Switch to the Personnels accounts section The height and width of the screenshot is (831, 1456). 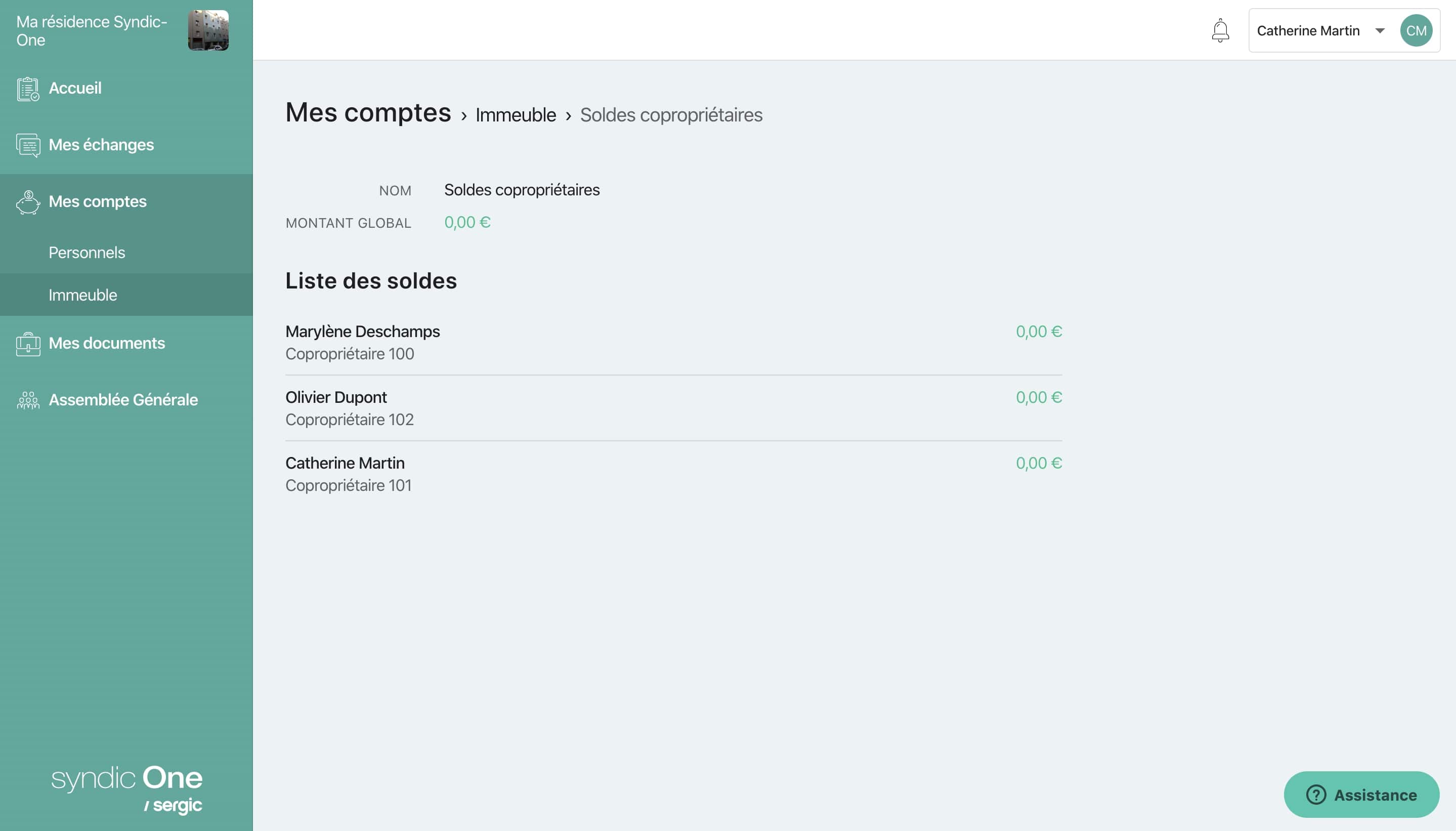pyautogui.click(x=87, y=252)
